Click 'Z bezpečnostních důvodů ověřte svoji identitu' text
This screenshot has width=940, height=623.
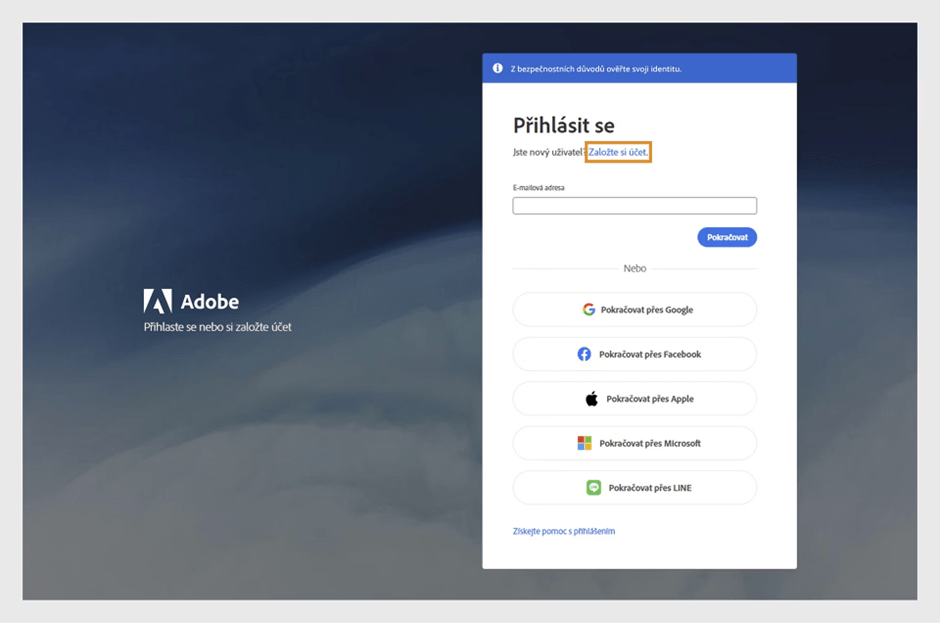(596, 69)
